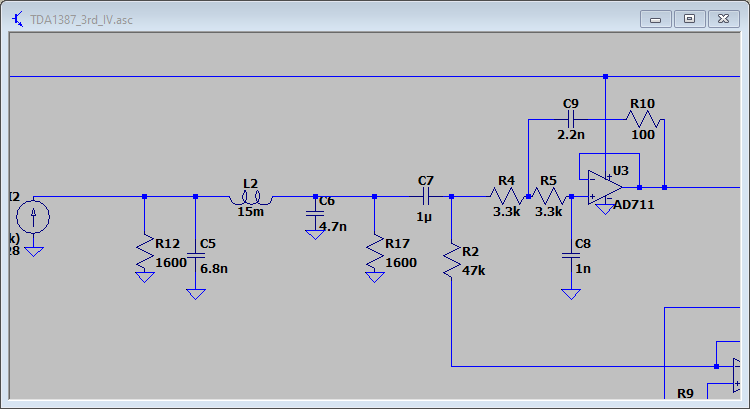750x409 pixels.
Task: Select inductor L2 coil symbol
Action: tap(251, 197)
